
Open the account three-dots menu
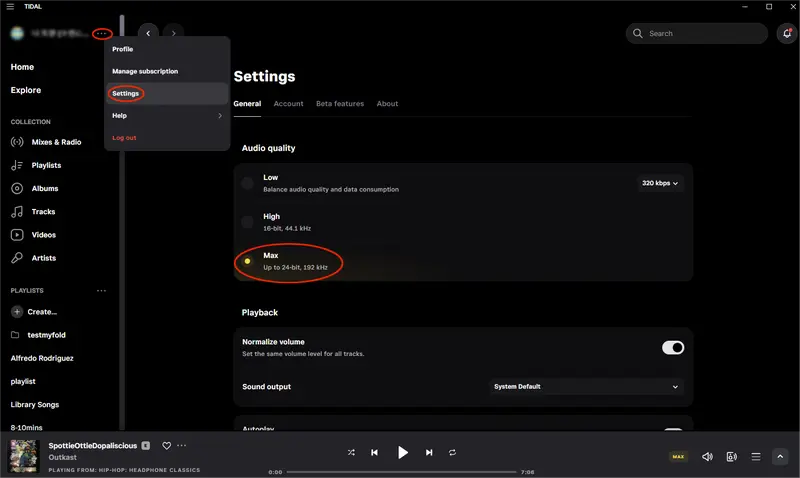(102, 34)
